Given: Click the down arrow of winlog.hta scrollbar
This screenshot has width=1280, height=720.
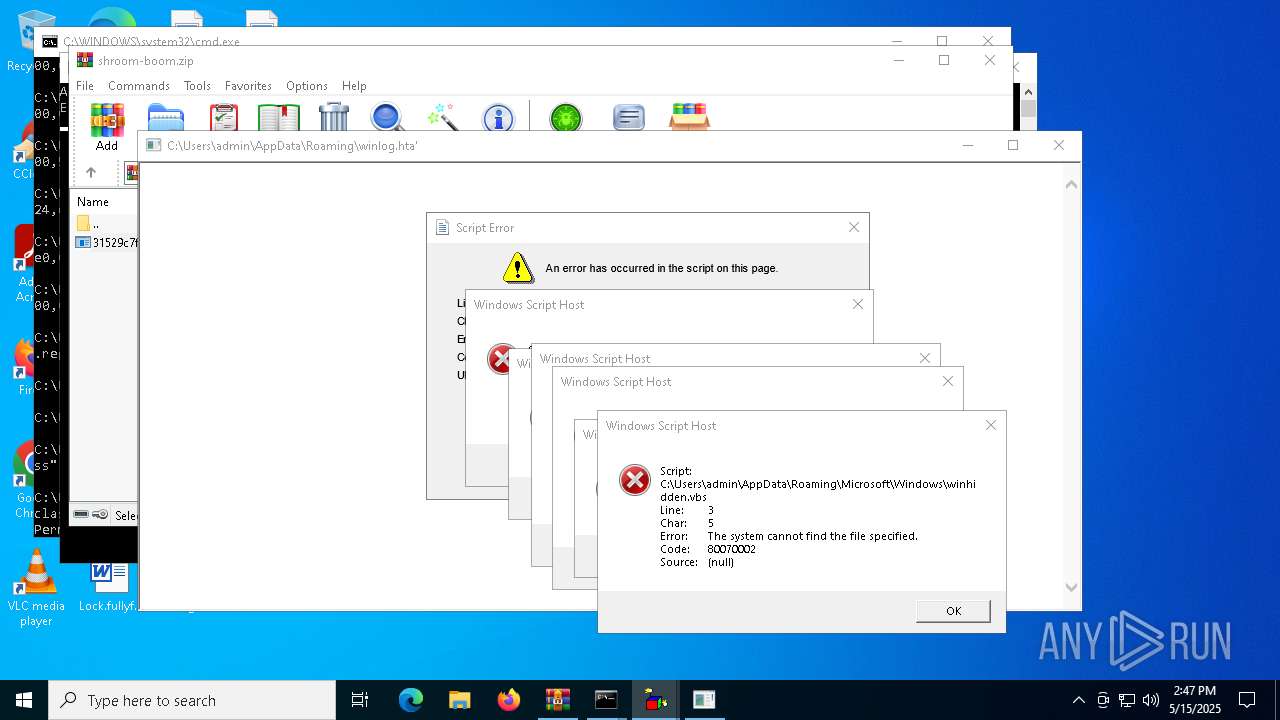Looking at the screenshot, I should (x=1071, y=588).
